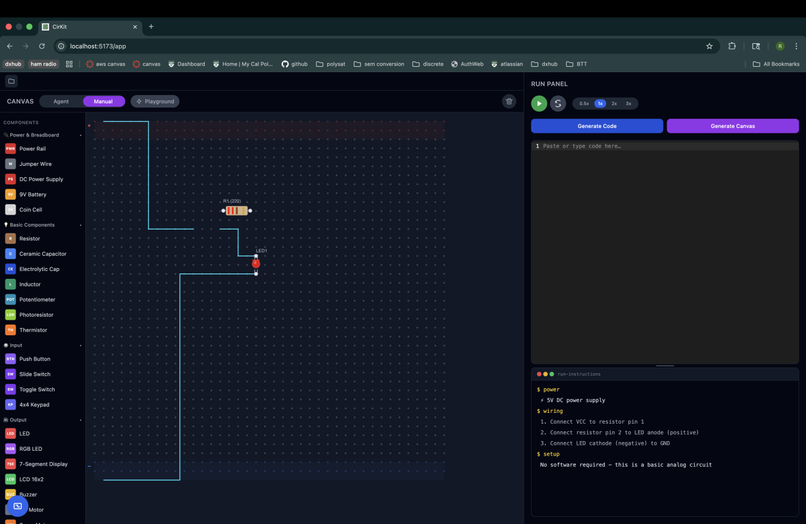This screenshot has width=806, height=524.
Task: Run the simulation with play button
Action: pyautogui.click(x=539, y=103)
